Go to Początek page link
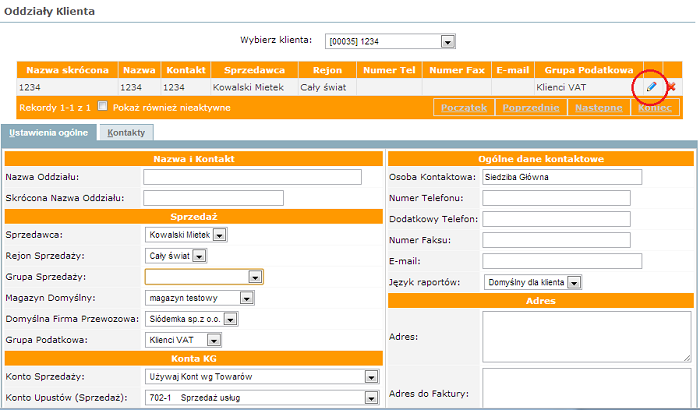 point(464,108)
